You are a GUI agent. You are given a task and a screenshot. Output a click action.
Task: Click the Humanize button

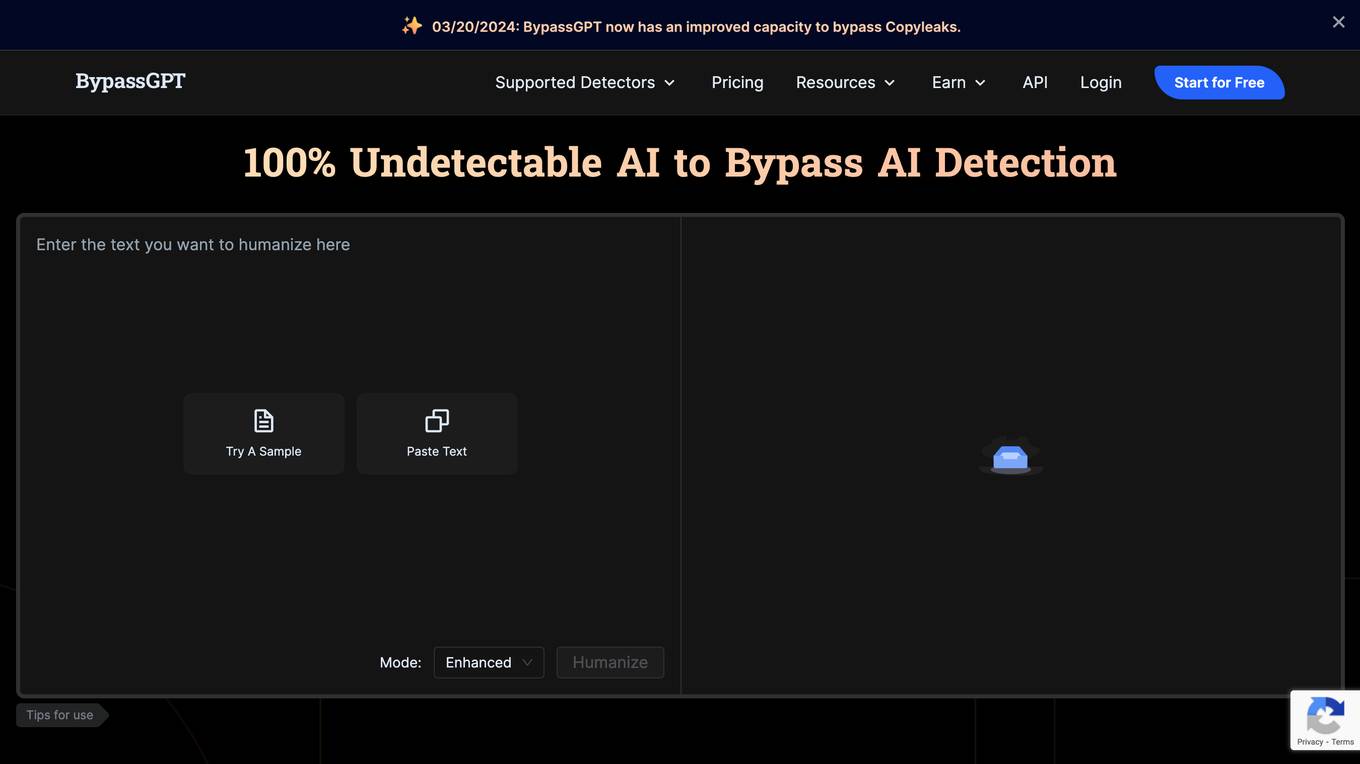610,662
